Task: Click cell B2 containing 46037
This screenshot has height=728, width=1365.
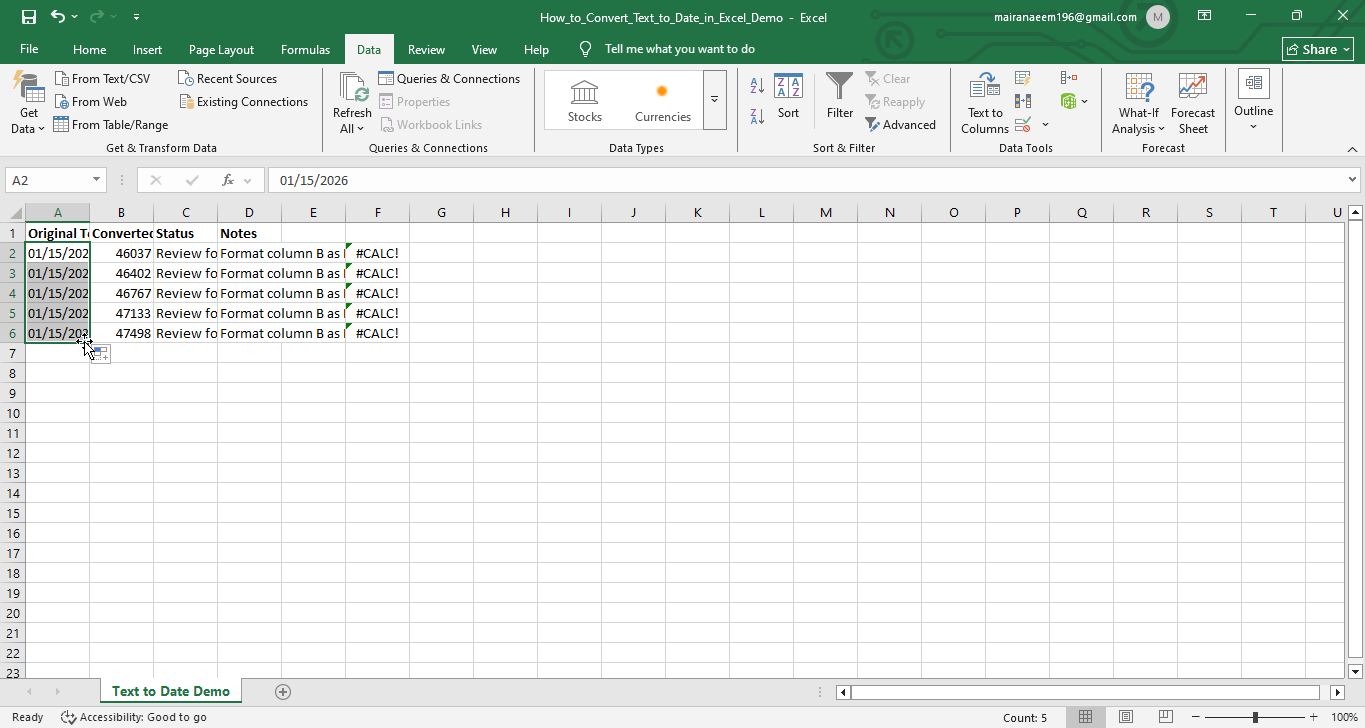Action: click(121, 253)
